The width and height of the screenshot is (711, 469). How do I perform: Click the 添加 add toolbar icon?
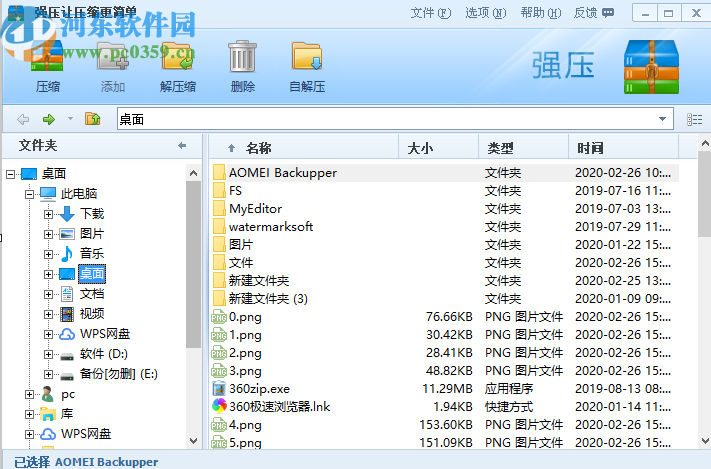[112, 56]
